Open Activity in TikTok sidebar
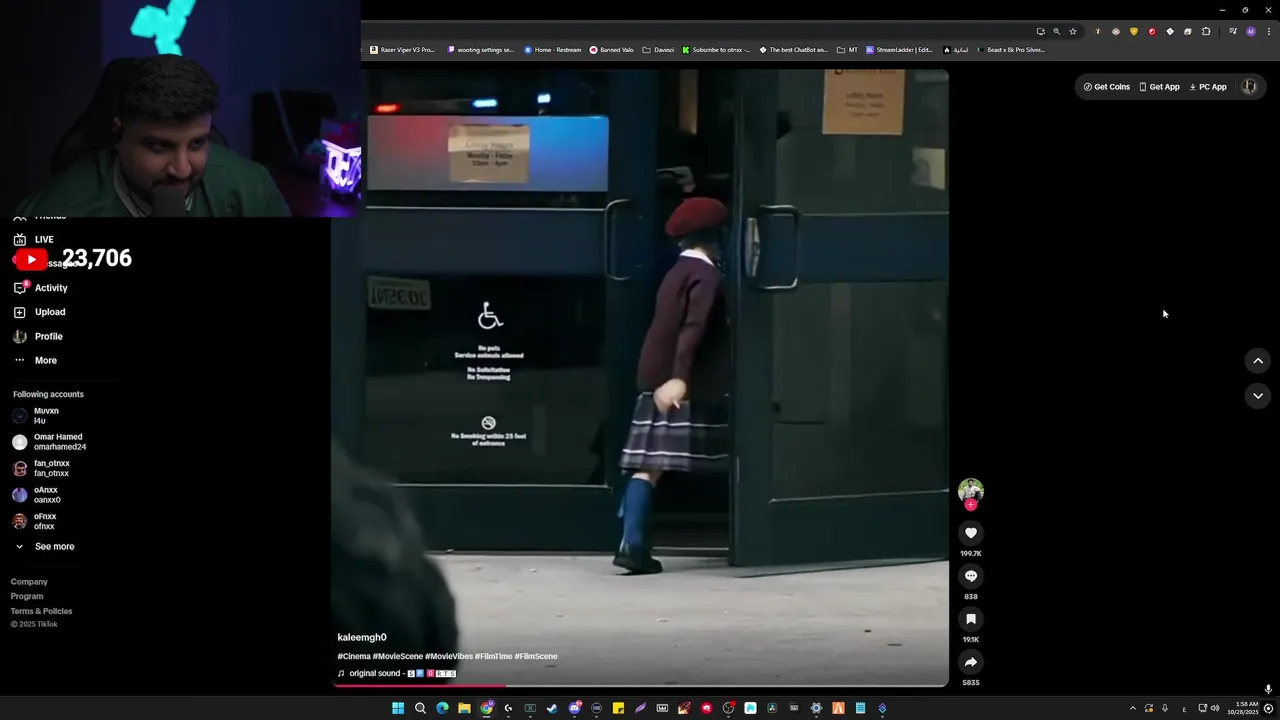This screenshot has width=1280, height=720. pyautogui.click(x=40, y=288)
